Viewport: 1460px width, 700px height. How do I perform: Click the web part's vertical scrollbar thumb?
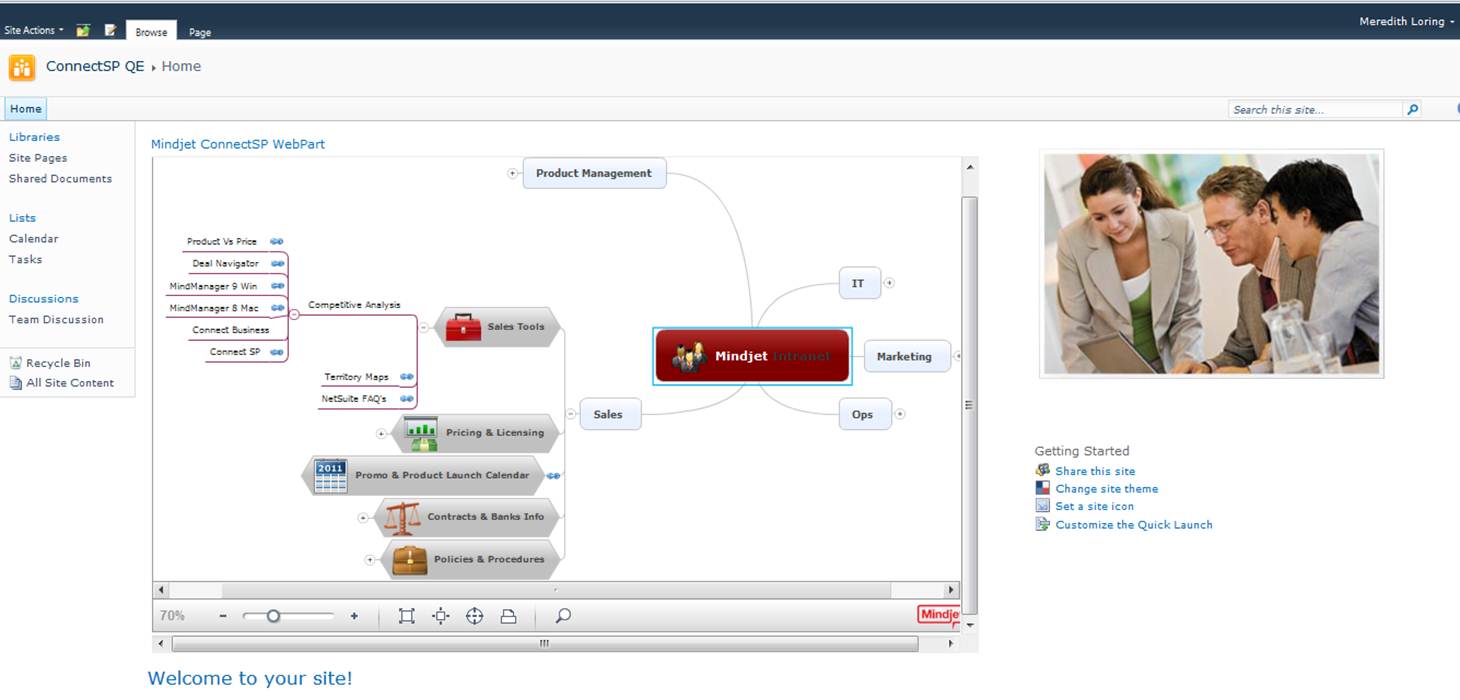969,405
